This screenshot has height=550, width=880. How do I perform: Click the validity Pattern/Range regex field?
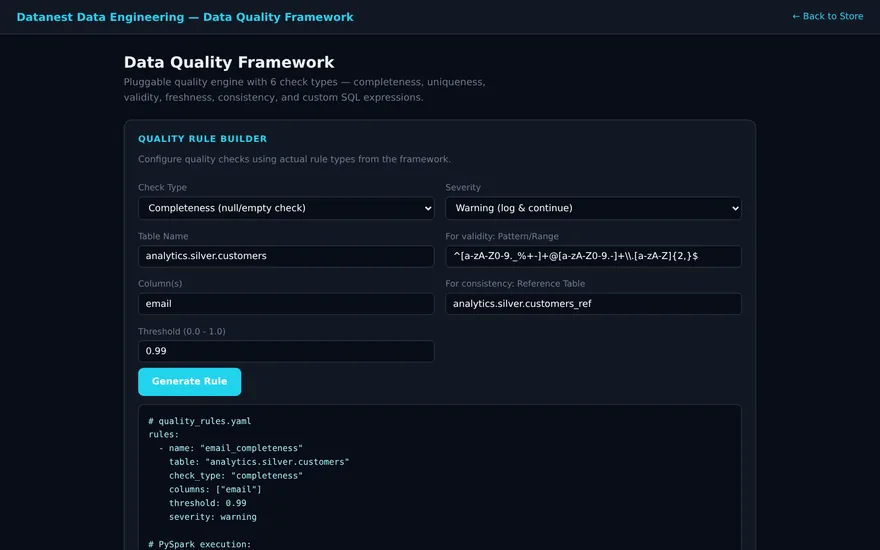click(593, 256)
